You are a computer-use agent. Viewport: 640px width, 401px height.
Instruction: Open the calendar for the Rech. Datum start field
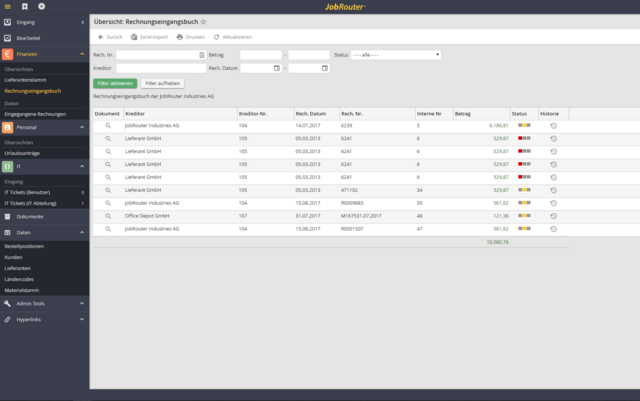pyautogui.click(x=277, y=68)
